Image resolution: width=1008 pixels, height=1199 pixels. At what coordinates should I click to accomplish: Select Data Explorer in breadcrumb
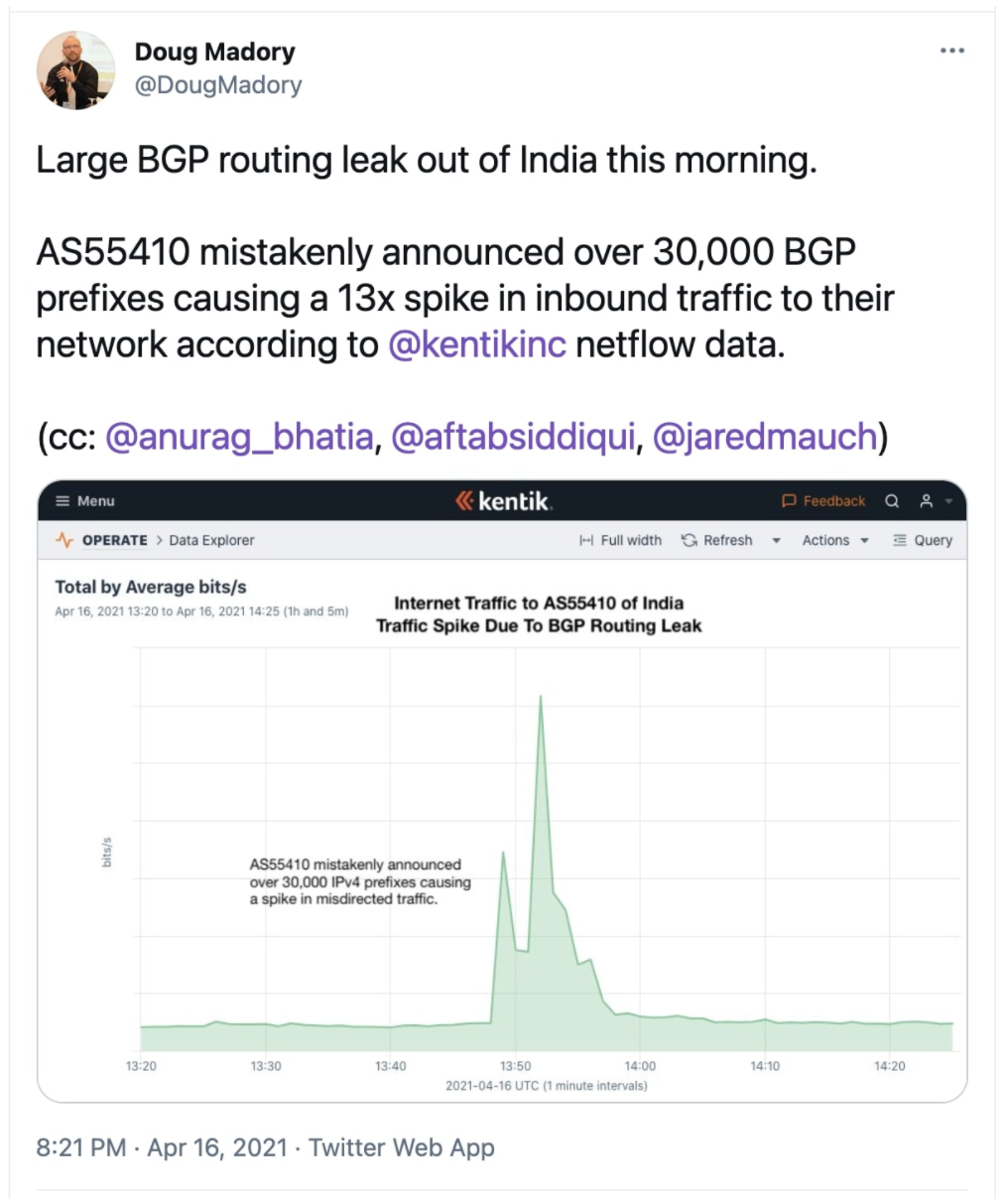[211, 540]
